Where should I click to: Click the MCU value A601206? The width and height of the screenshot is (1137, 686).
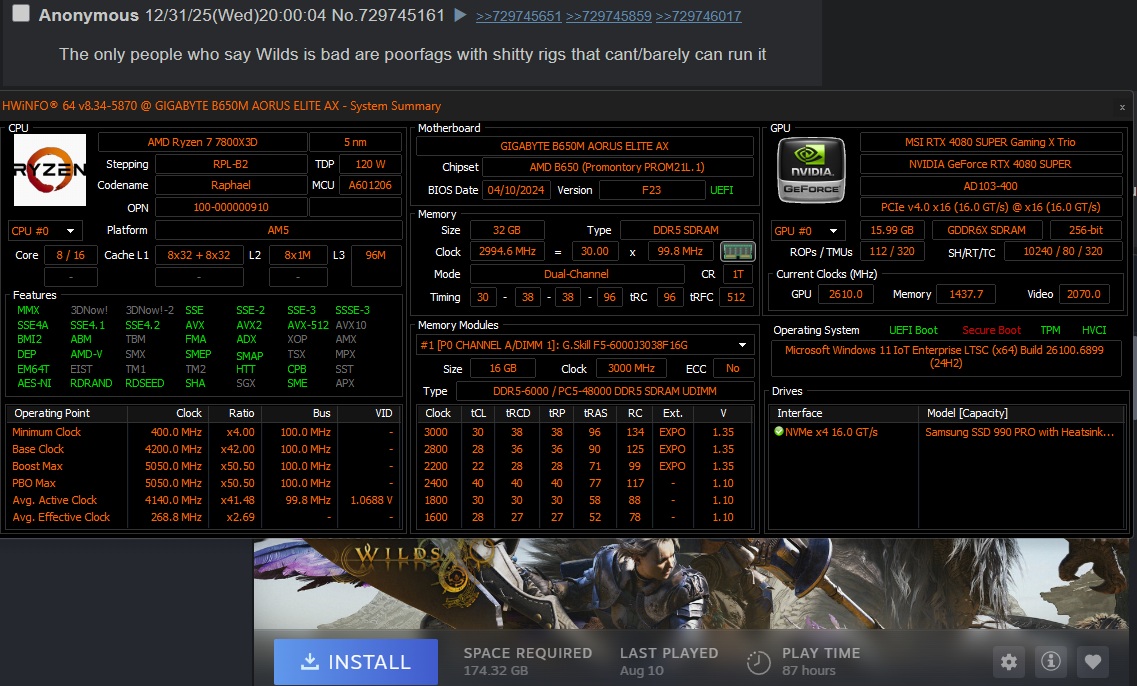[370, 185]
